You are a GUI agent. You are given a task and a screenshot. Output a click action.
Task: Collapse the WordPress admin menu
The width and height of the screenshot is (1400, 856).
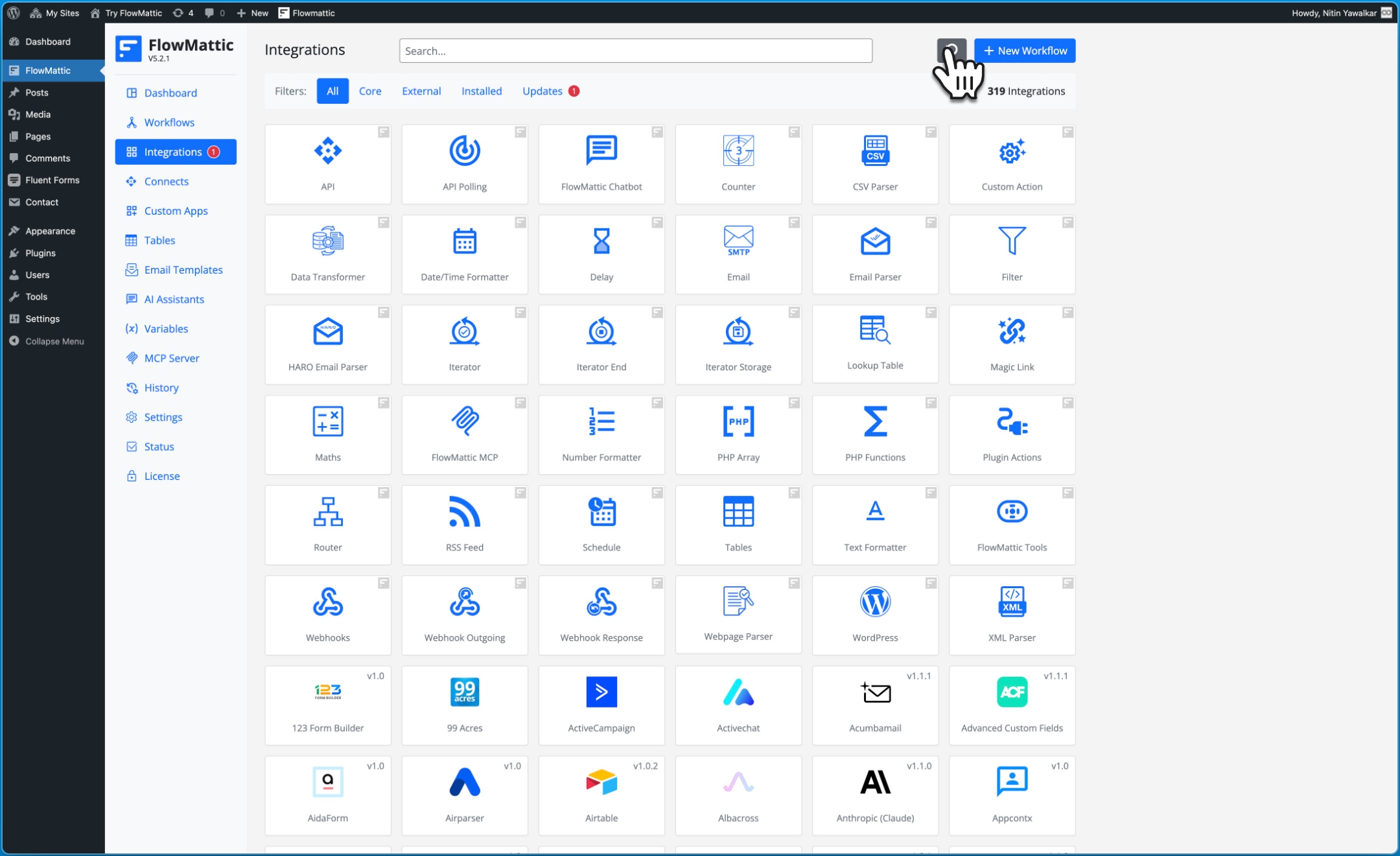pos(54,341)
